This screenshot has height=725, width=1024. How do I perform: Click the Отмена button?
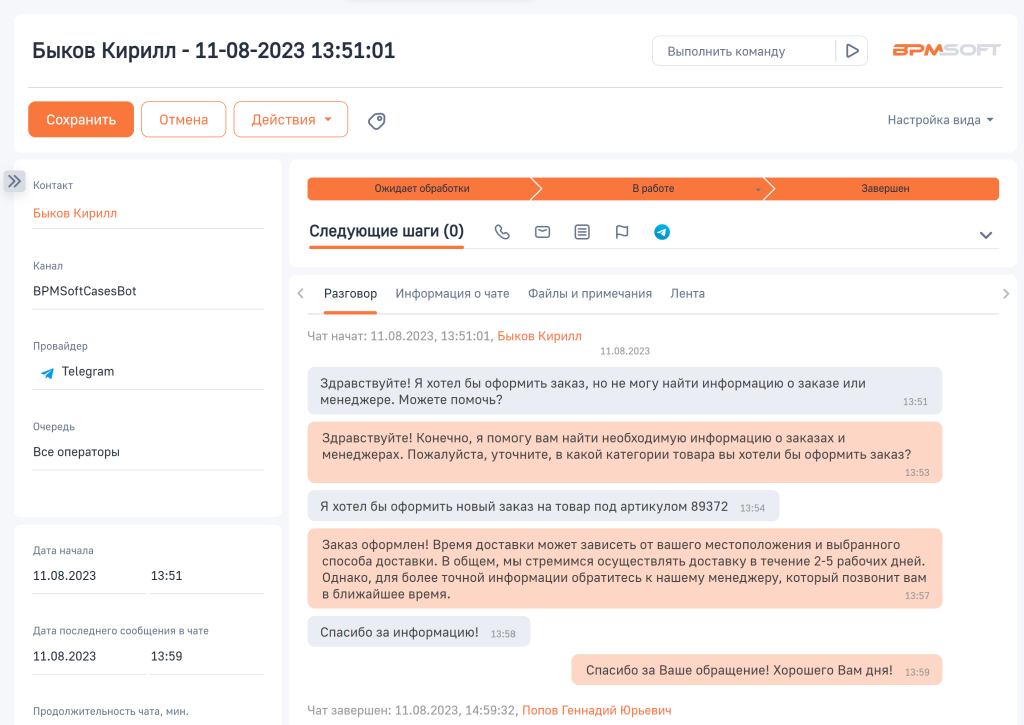[184, 120]
